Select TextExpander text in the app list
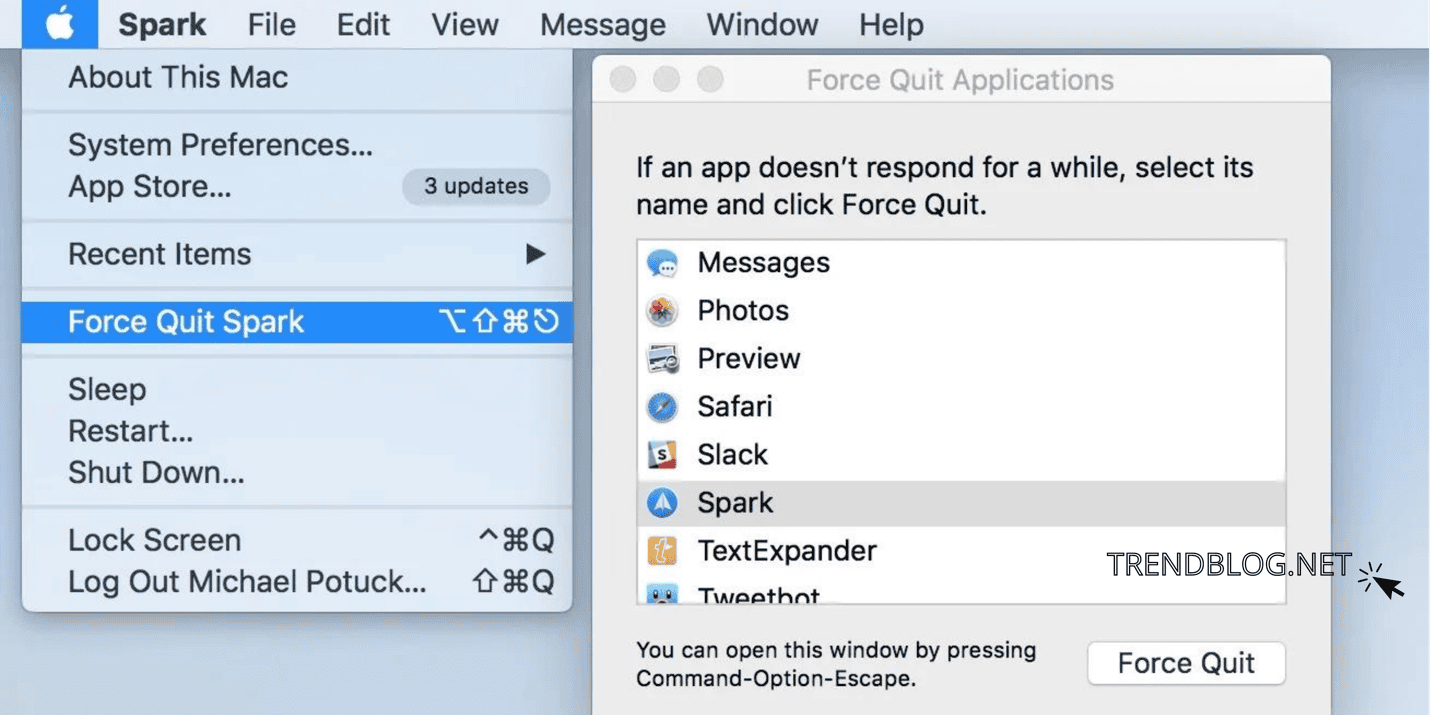The image size is (1430, 715). [787, 551]
